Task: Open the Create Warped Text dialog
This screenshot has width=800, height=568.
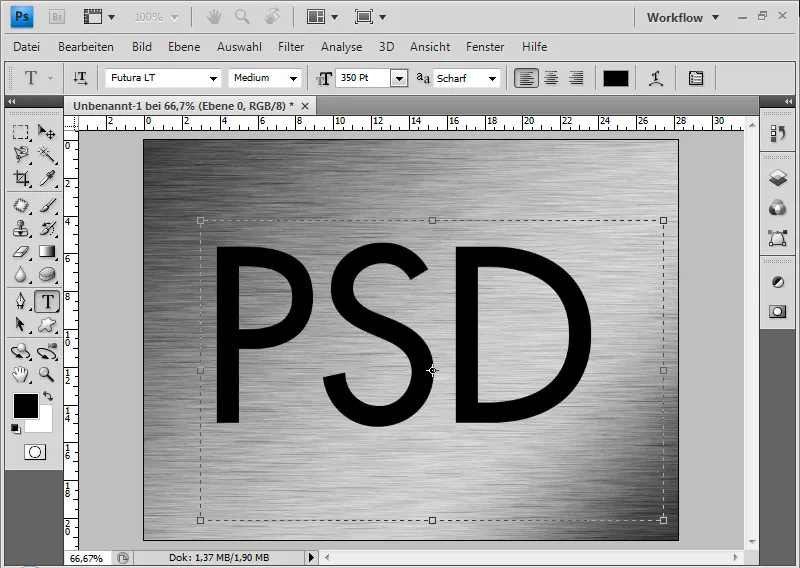Action: [656, 78]
